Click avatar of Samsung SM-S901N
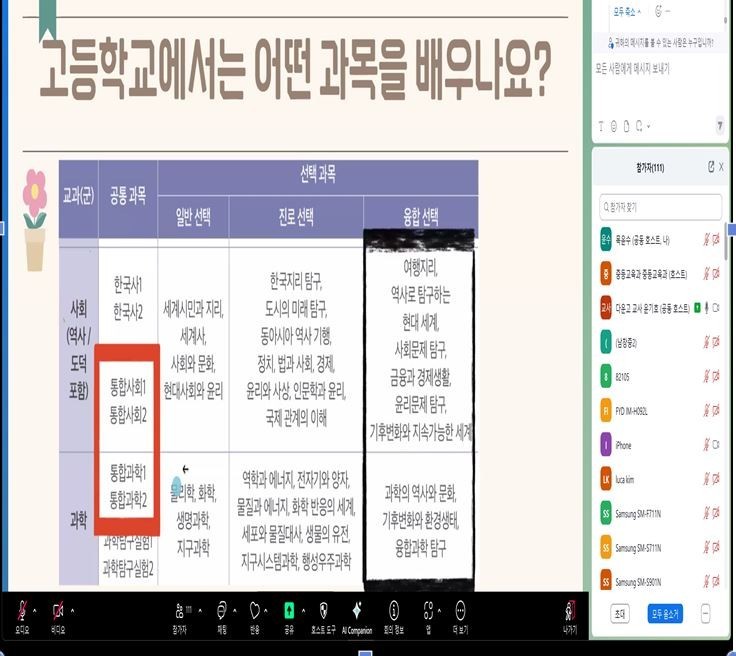Screen dimensions: 736x656 pyautogui.click(x=606, y=581)
